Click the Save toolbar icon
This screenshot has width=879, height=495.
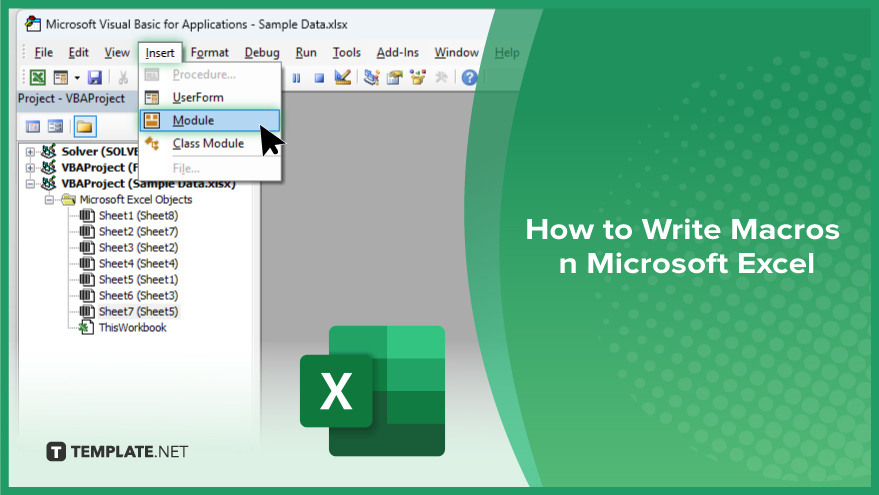[95, 77]
